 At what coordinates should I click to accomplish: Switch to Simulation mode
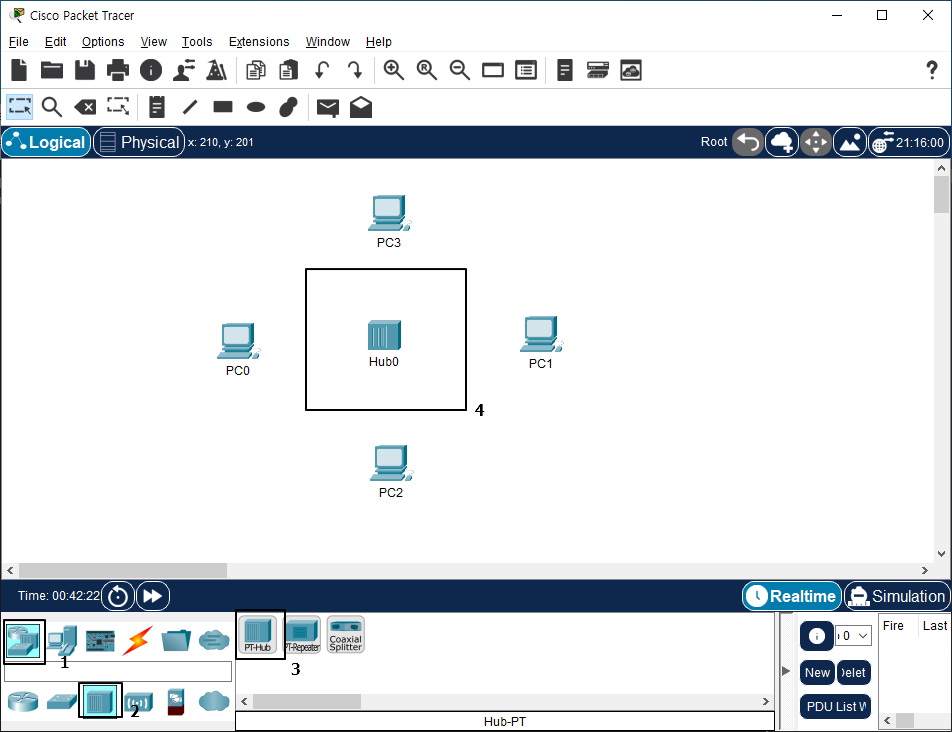pos(897,597)
